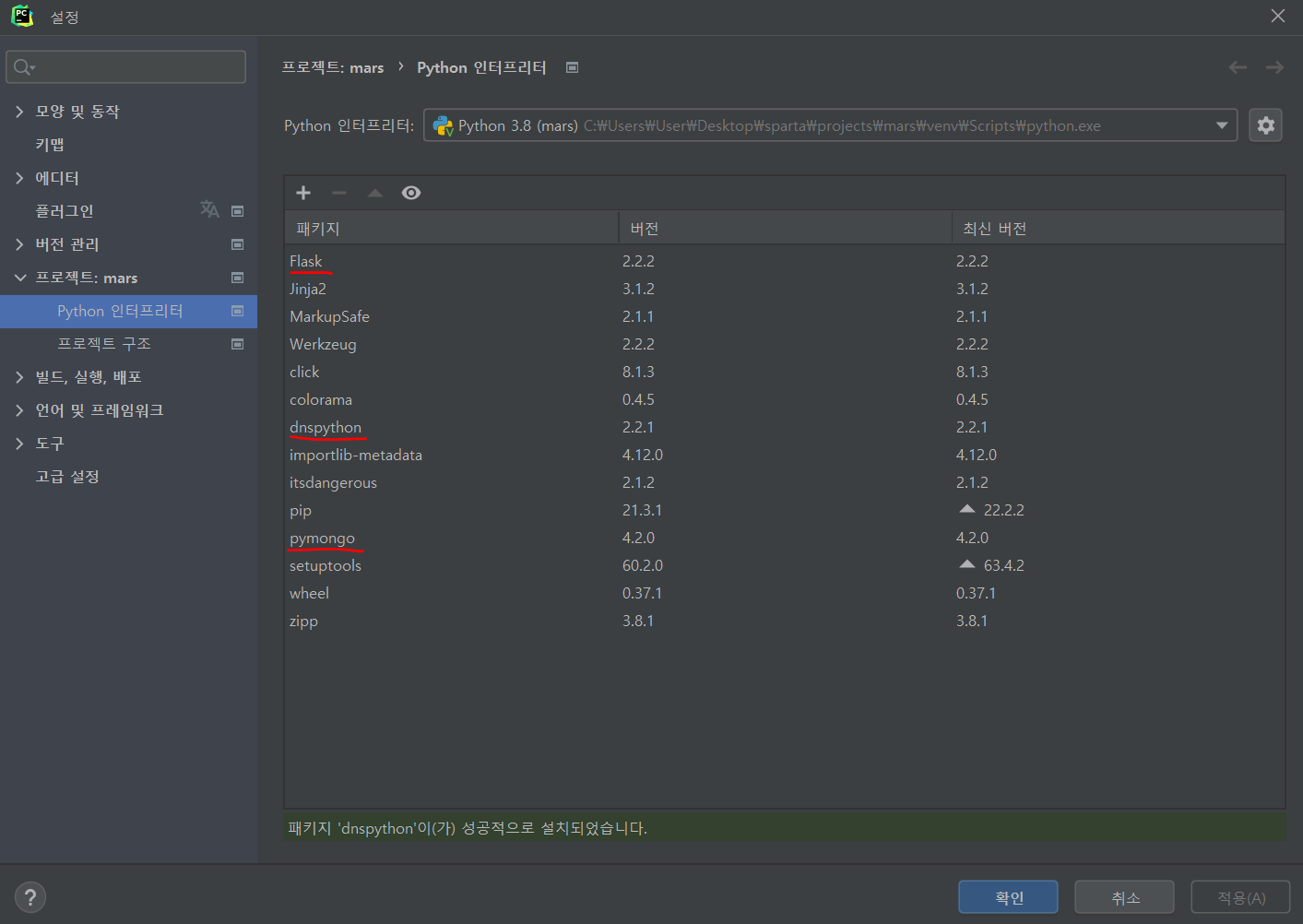The height and width of the screenshot is (924, 1303).
Task: Select the click package row
Action: pos(785,372)
